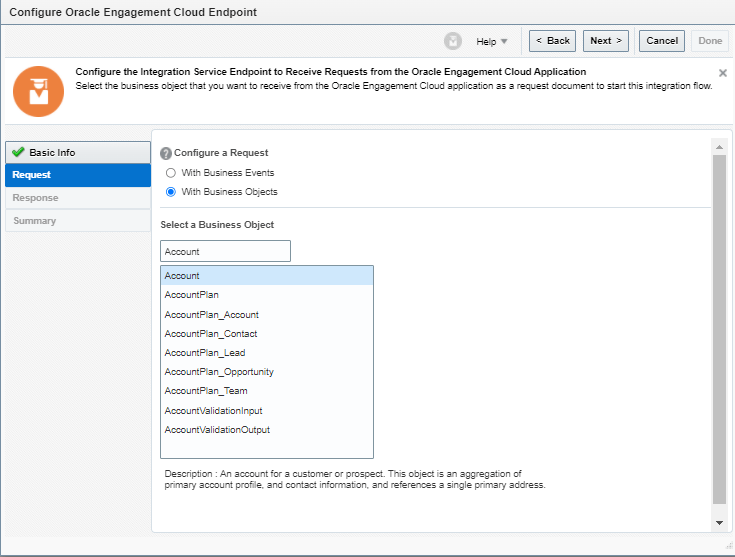The image size is (735, 557).
Task: Open the Help dropdown menu
Action: pyautogui.click(x=492, y=41)
